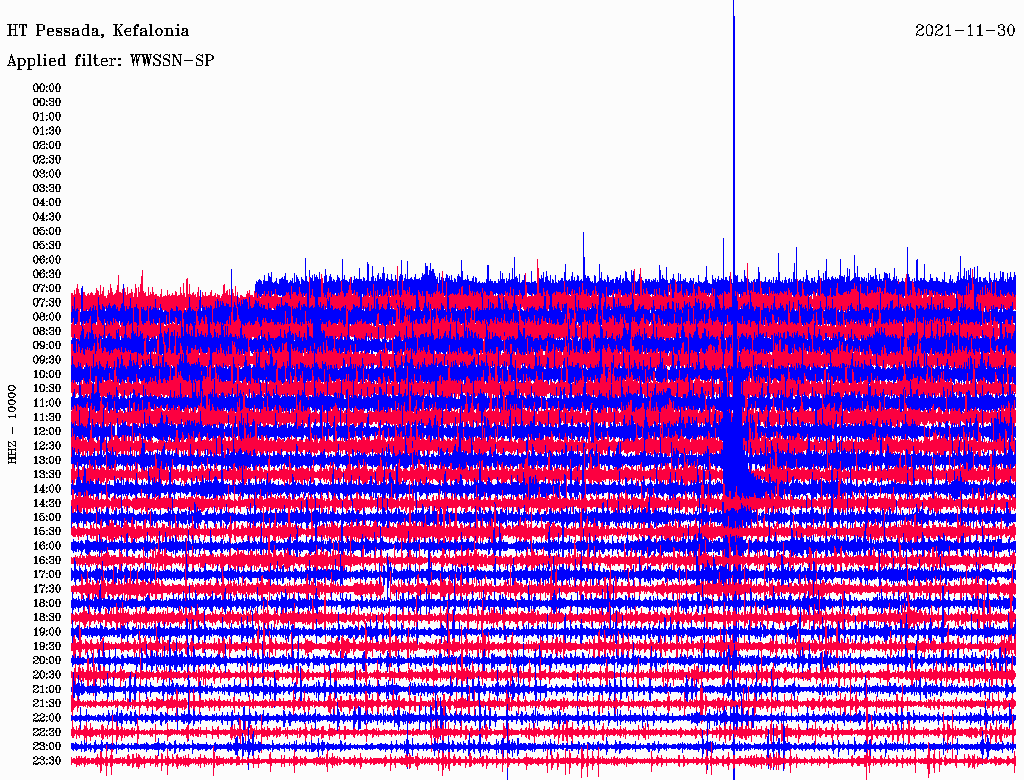Viewport: 1024px width, 780px height.
Task: Click the 05:00 time label
Action: pyautogui.click(x=47, y=231)
